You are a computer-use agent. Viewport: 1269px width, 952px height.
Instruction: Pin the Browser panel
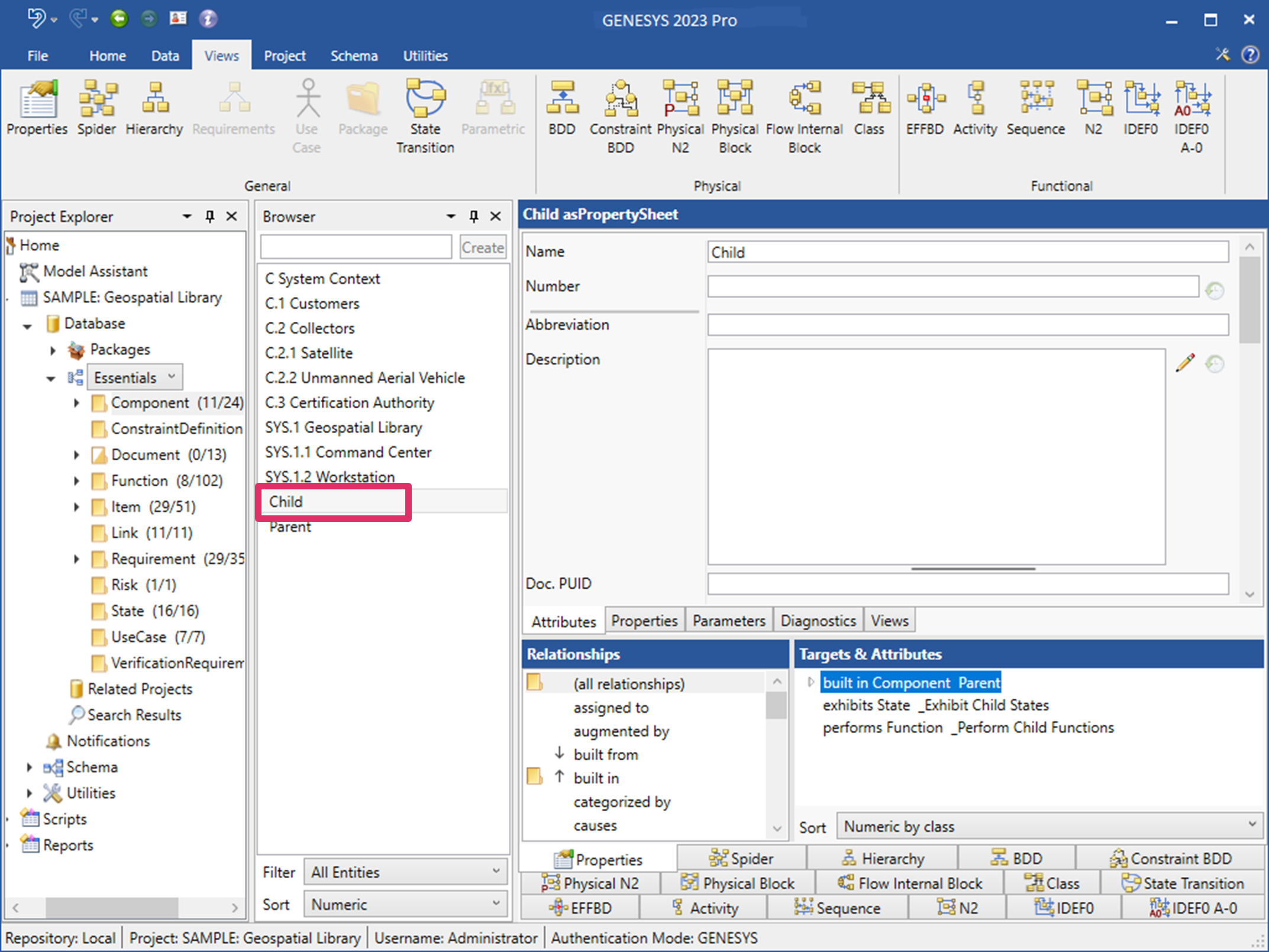click(473, 217)
